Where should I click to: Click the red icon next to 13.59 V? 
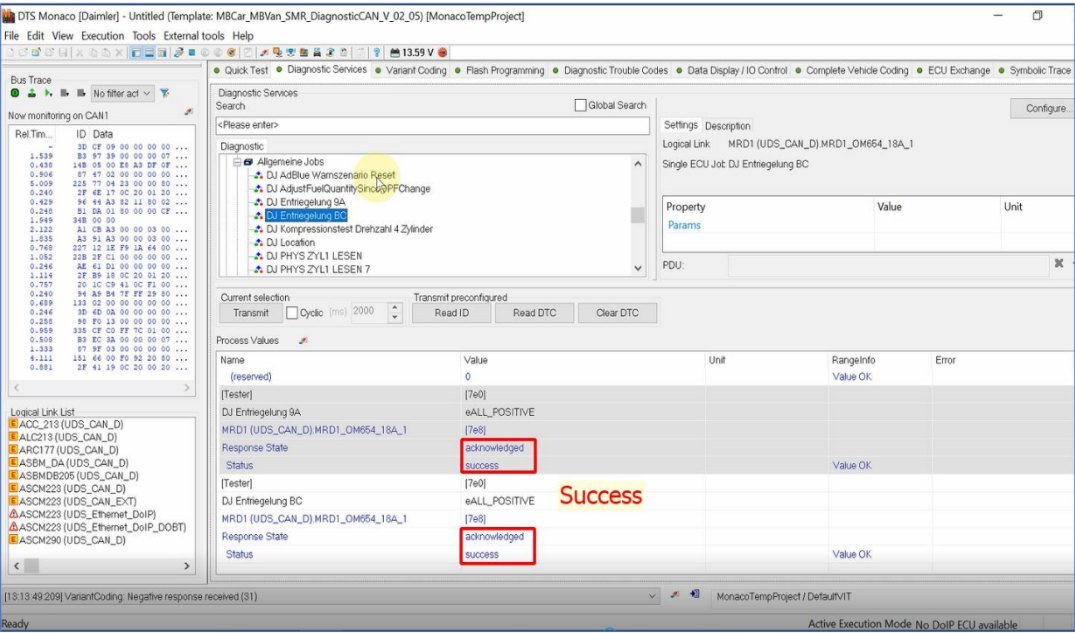click(x=443, y=52)
